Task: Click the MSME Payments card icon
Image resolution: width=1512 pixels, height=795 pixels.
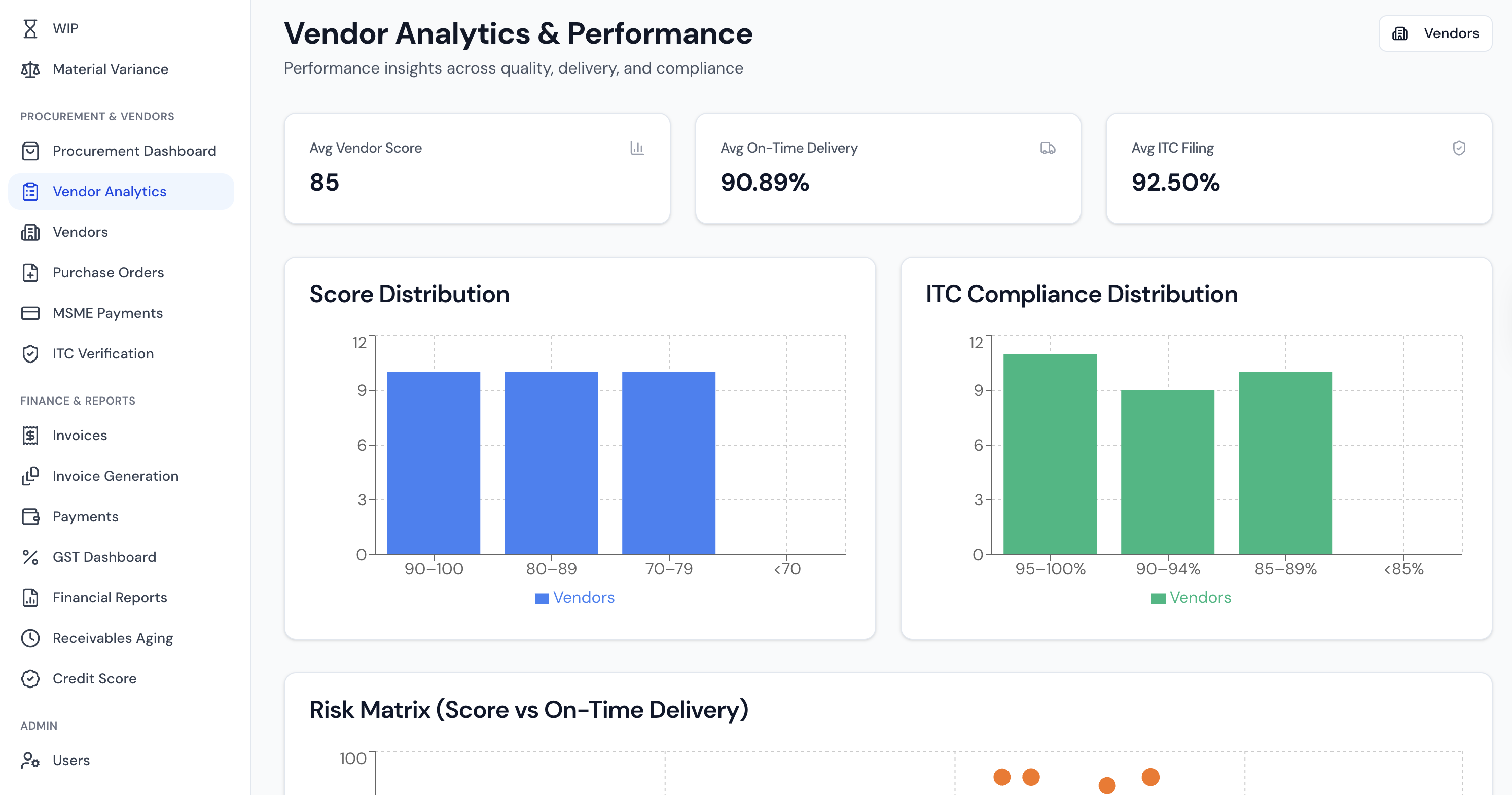Action: pos(30,313)
